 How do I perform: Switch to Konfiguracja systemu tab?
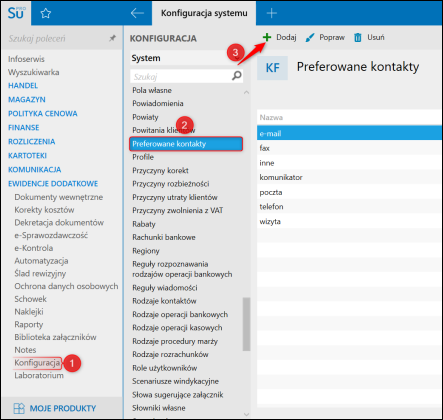[204, 13]
